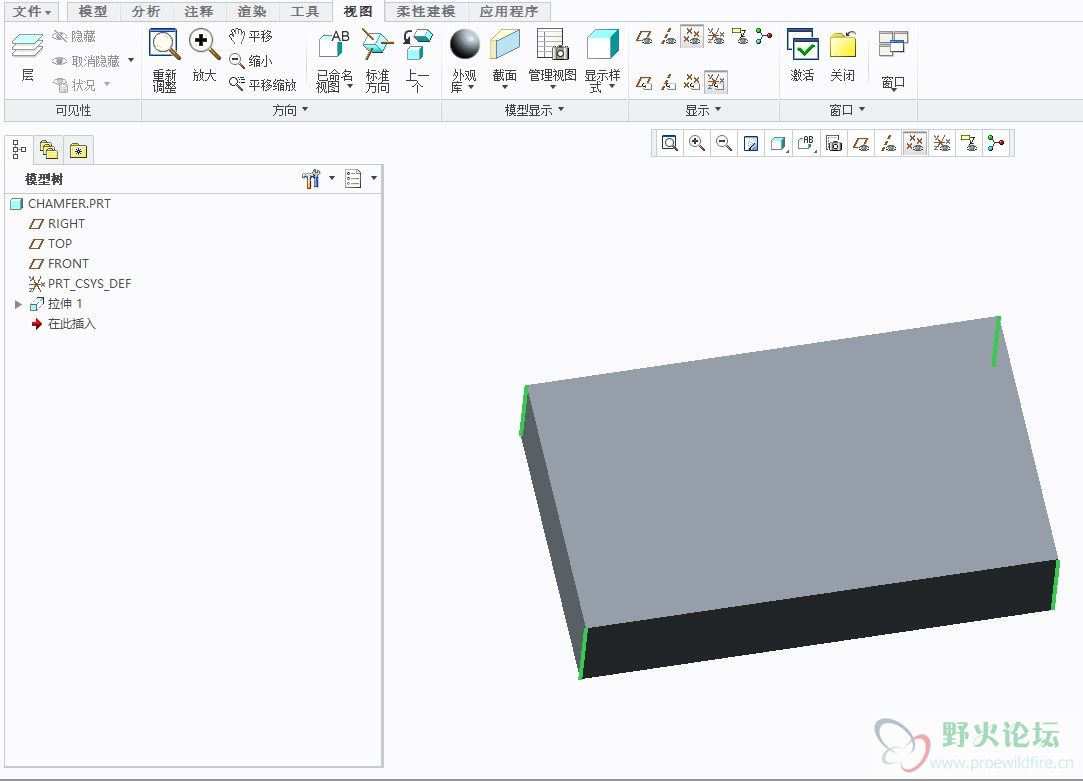Switch to the 模型 ribbon tab
Viewport: 1083px width, 781px height.
point(93,12)
